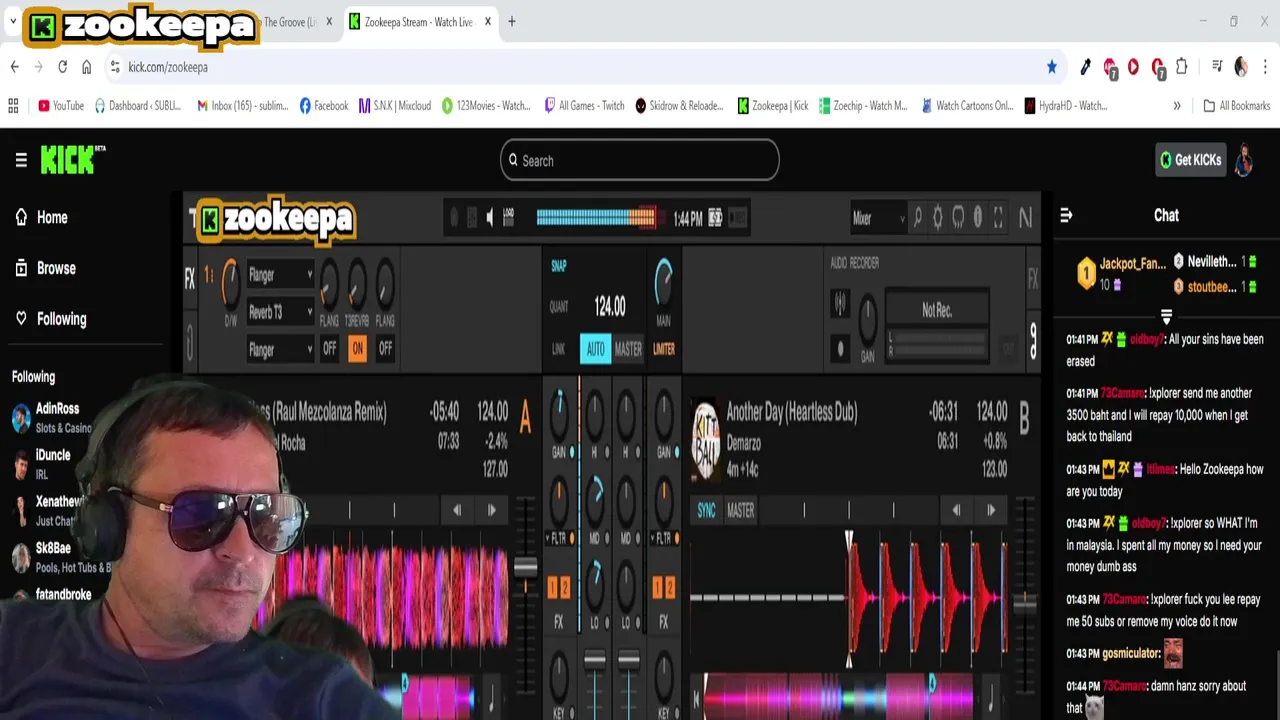Open the YouTube bookmark
Viewport: 1280px width, 720px height.
click(61, 105)
